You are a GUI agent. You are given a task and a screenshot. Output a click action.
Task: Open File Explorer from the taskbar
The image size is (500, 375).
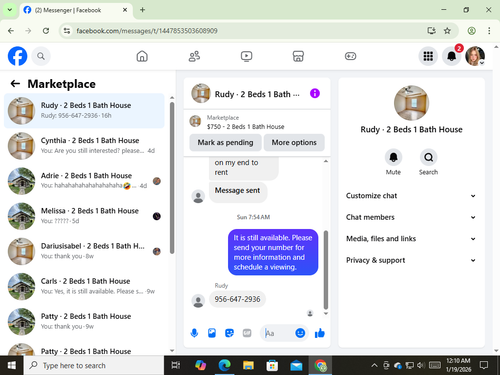248,365
